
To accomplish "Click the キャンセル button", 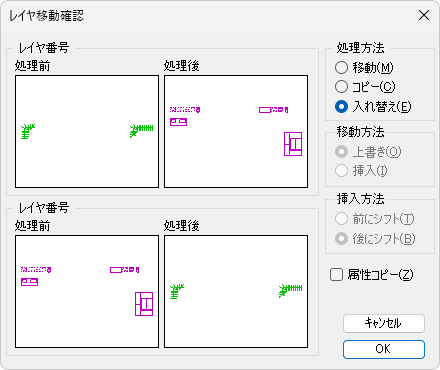I will pyautogui.click(x=384, y=323).
